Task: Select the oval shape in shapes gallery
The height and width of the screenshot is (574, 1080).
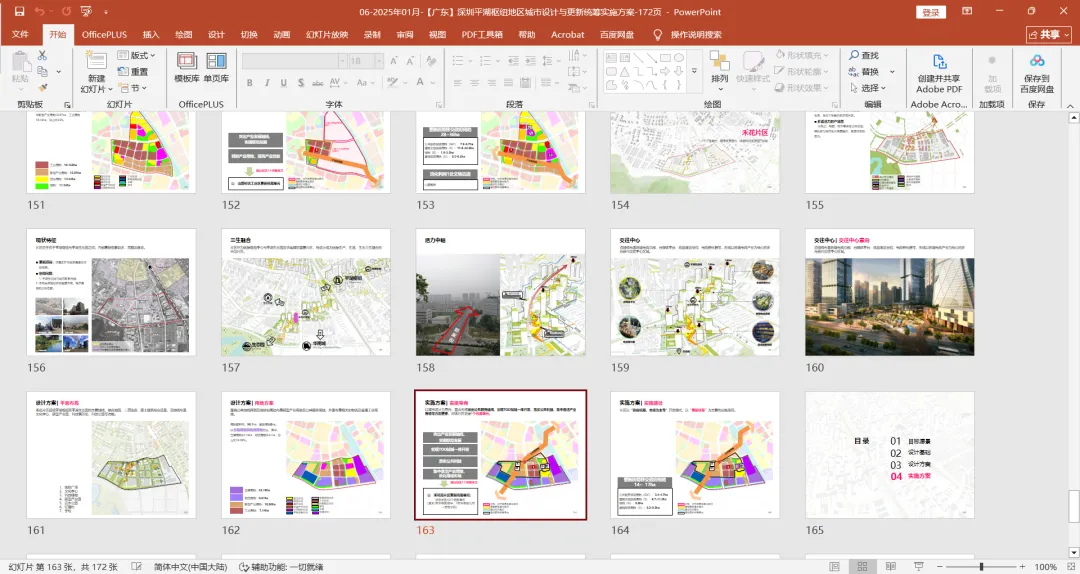Action: click(x=679, y=58)
